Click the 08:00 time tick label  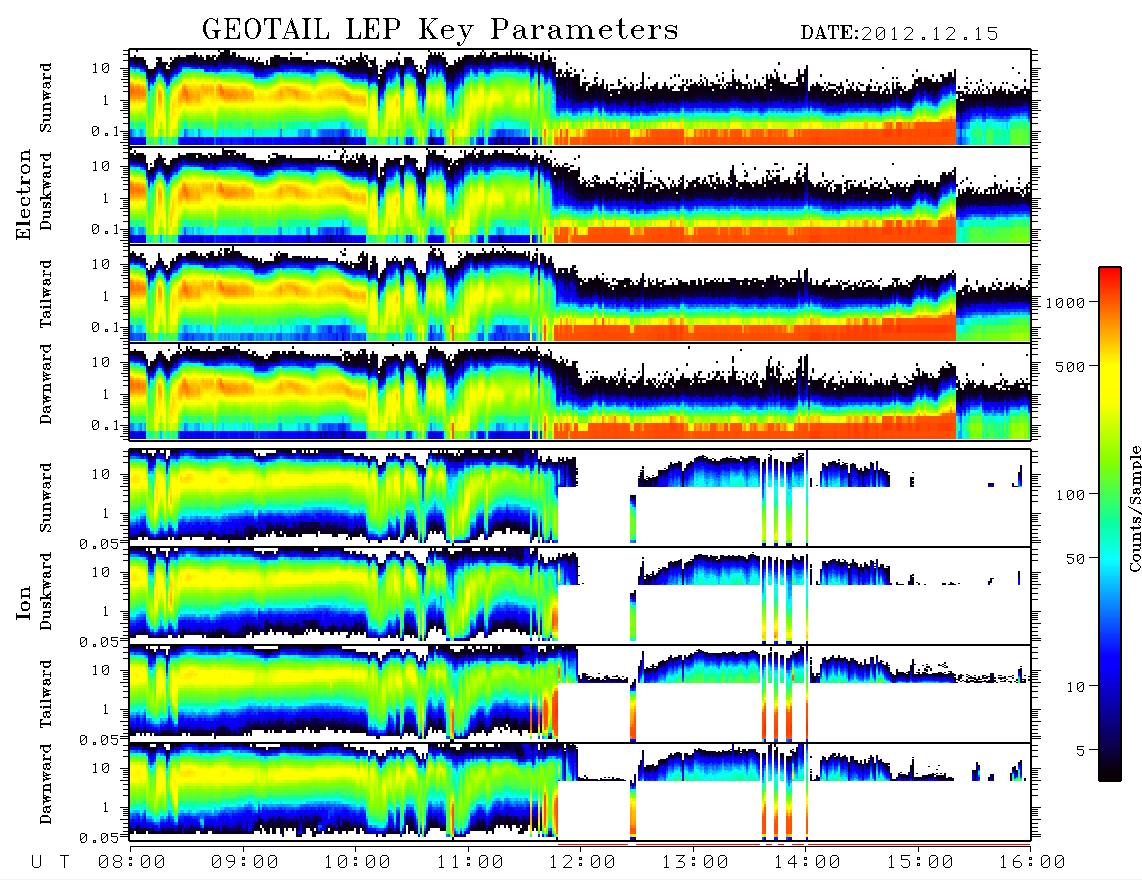click(x=132, y=863)
